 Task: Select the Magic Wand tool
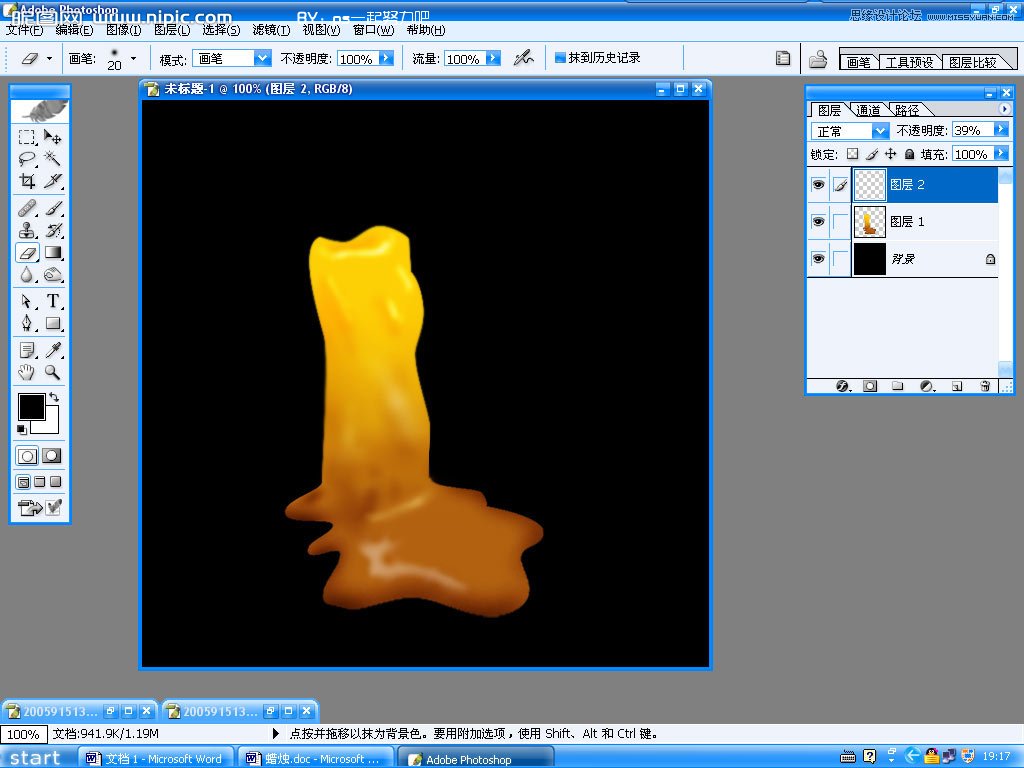53,159
